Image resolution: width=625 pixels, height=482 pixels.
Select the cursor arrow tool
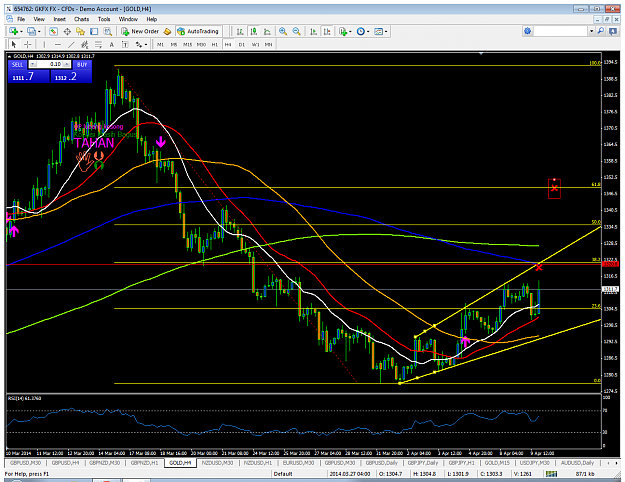(14, 44)
